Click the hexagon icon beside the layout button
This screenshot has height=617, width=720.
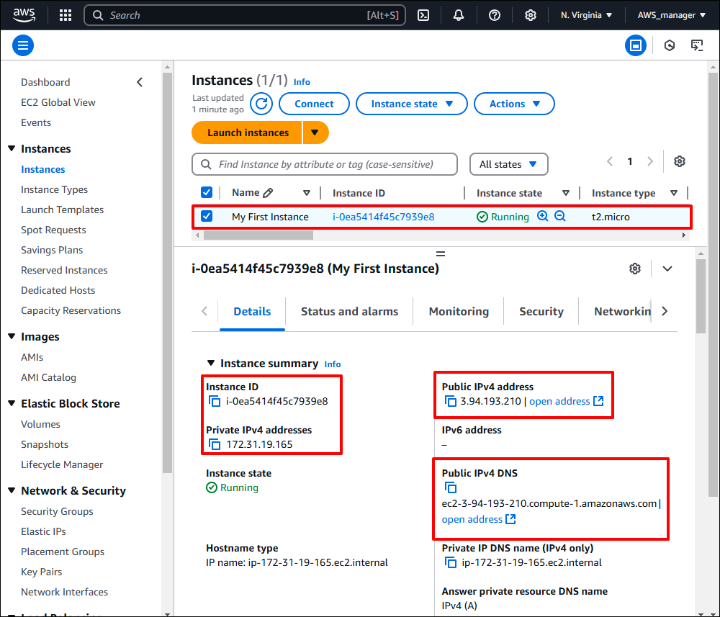coord(669,45)
